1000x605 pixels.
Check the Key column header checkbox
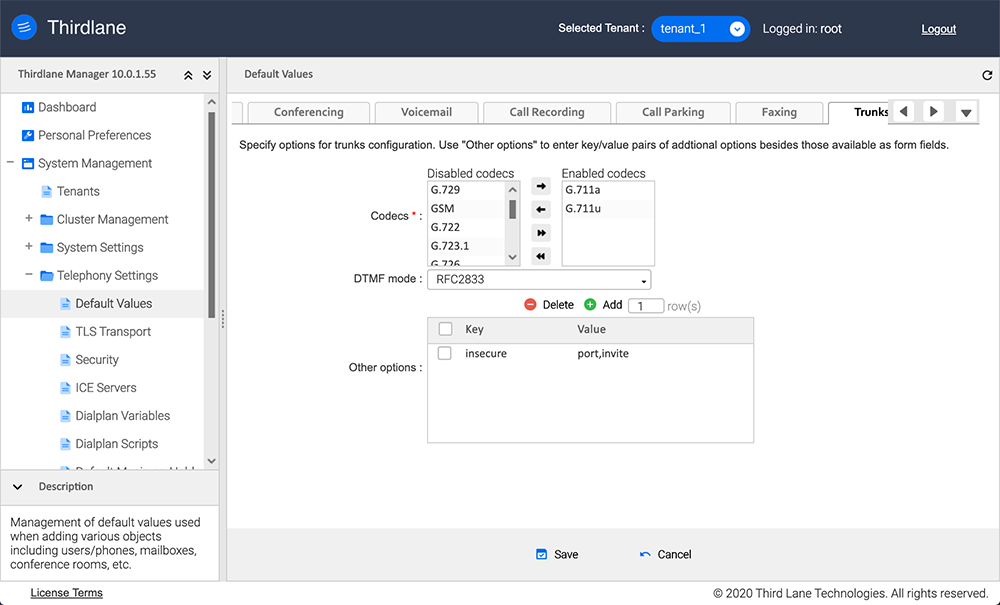(x=445, y=329)
